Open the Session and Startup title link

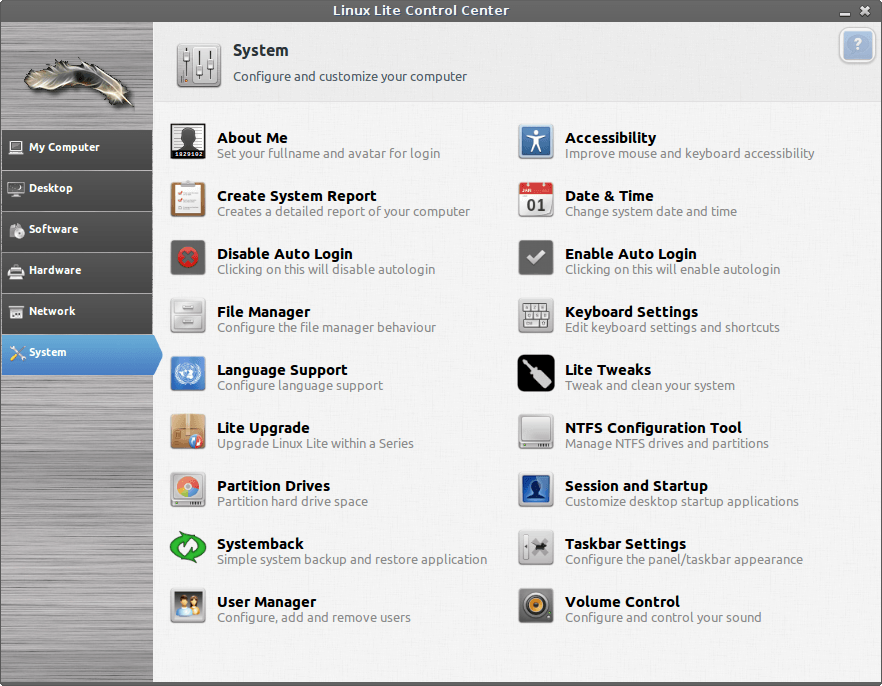tap(636, 486)
